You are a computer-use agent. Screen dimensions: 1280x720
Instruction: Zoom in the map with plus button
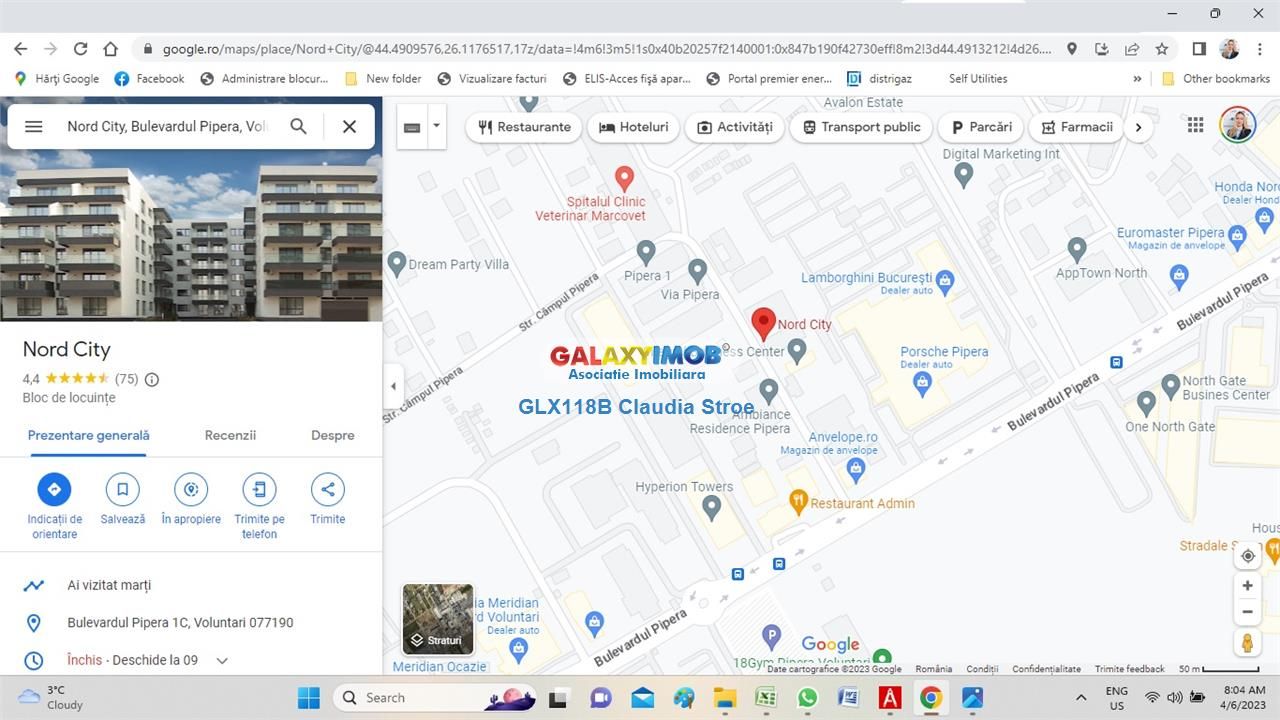coord(1247,586)
